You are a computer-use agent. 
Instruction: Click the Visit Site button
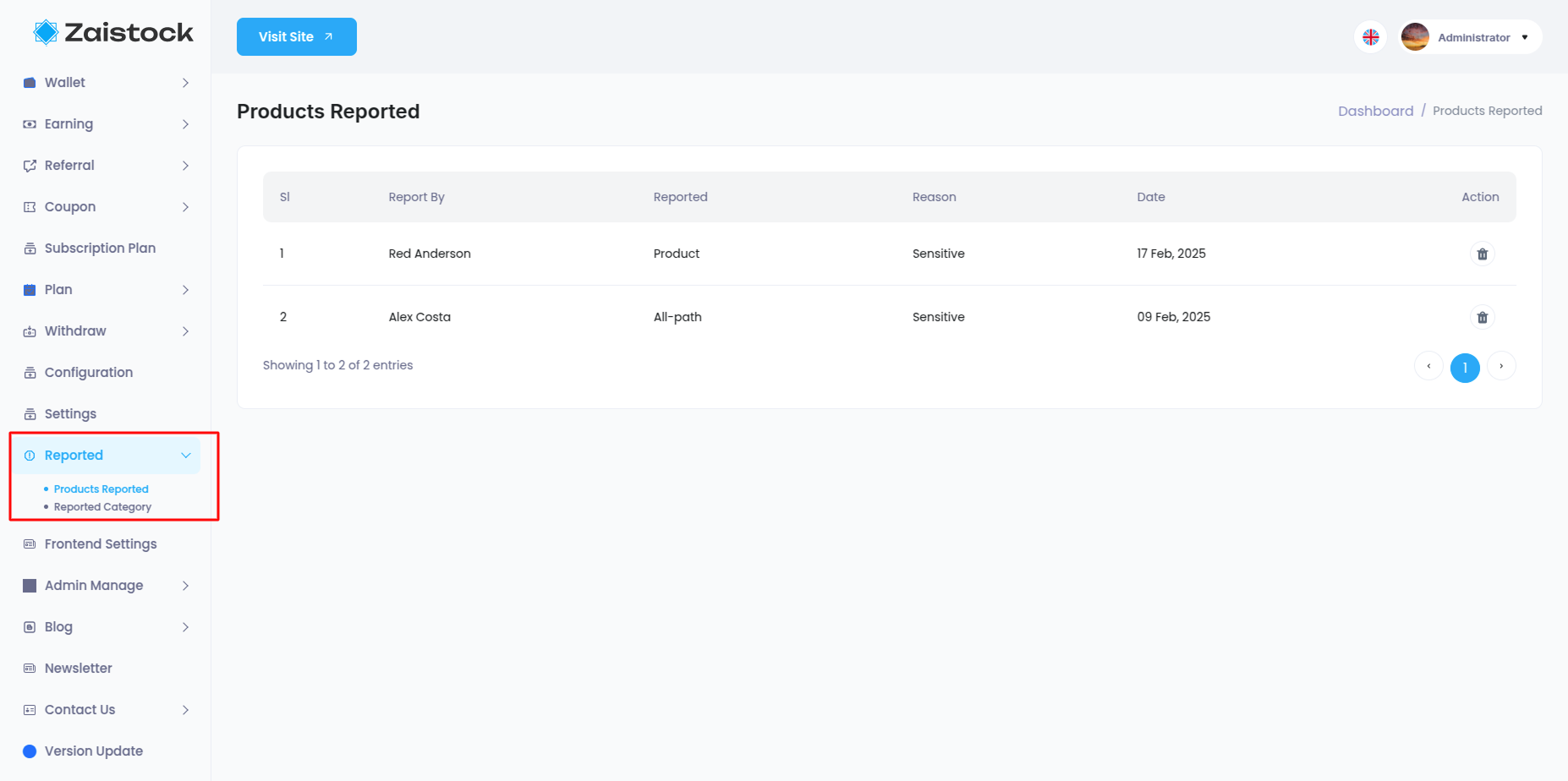297,37
